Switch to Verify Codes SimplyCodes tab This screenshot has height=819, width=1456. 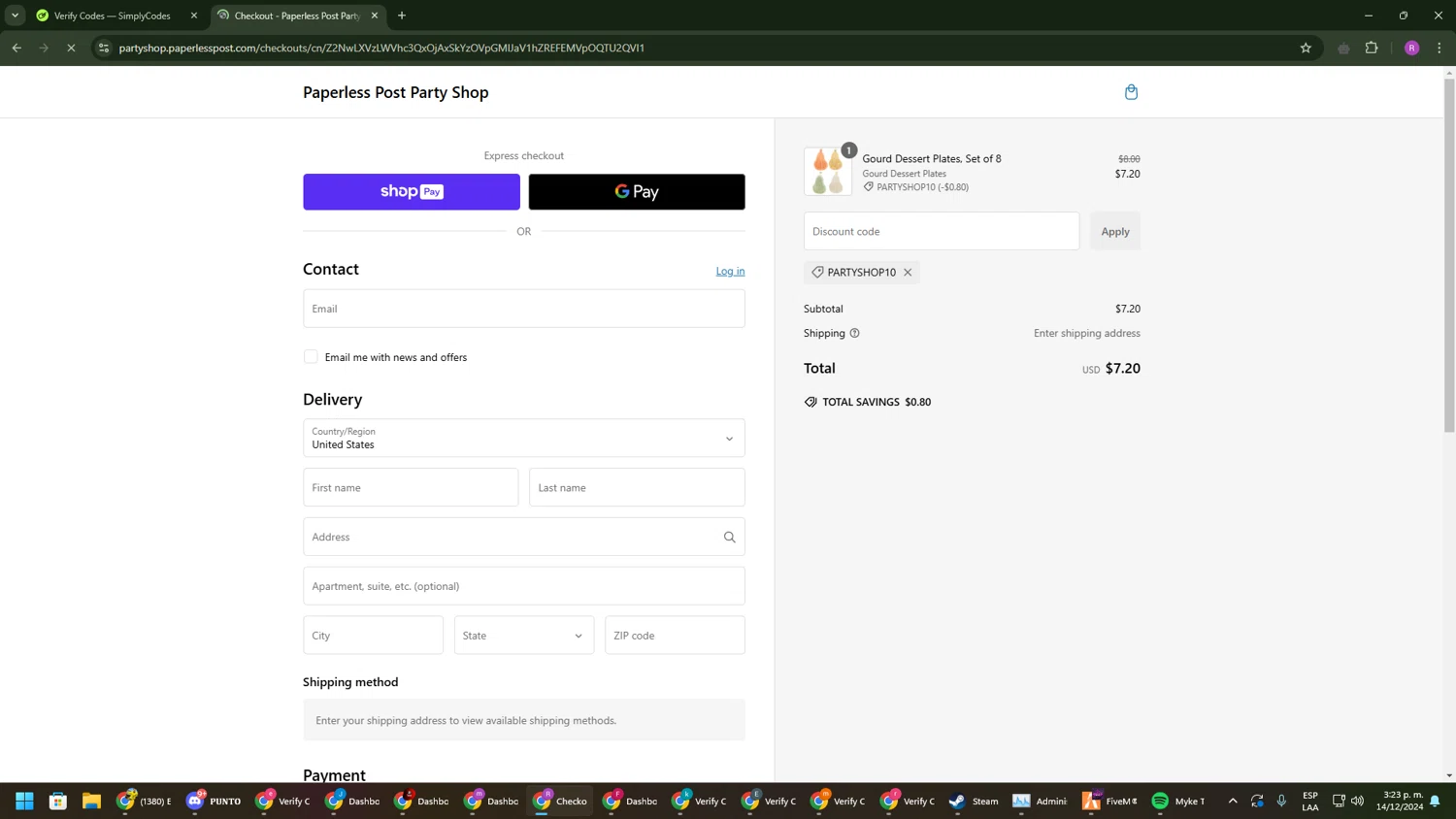click(112, 16)
